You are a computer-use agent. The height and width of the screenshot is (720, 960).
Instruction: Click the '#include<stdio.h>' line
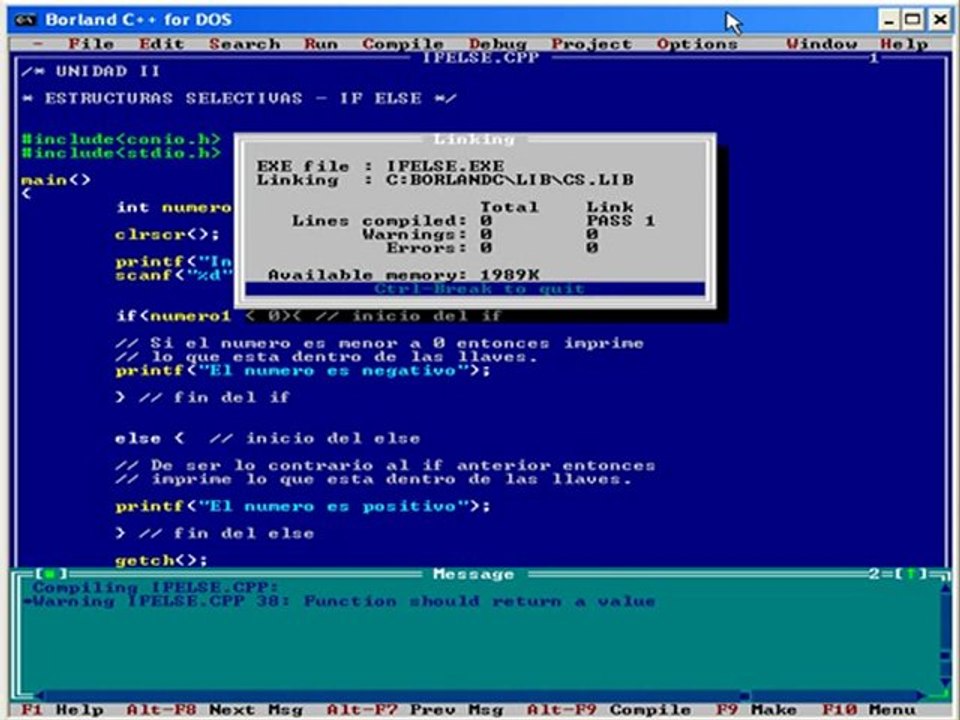[121, 152]
